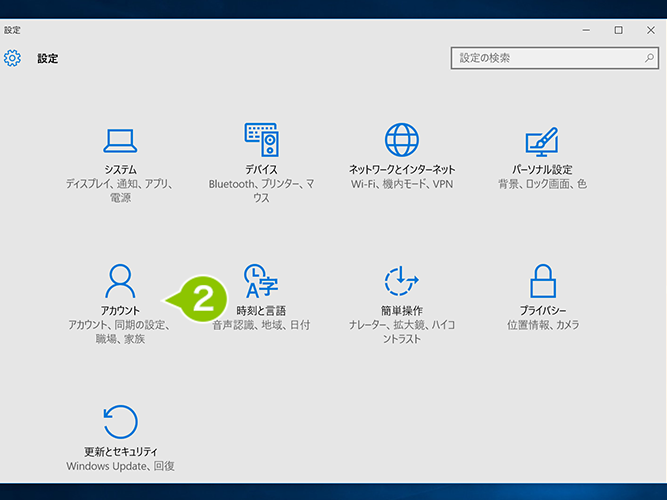Maximize the 設定 window
667x500 pixels.
(x=619, y=30)
